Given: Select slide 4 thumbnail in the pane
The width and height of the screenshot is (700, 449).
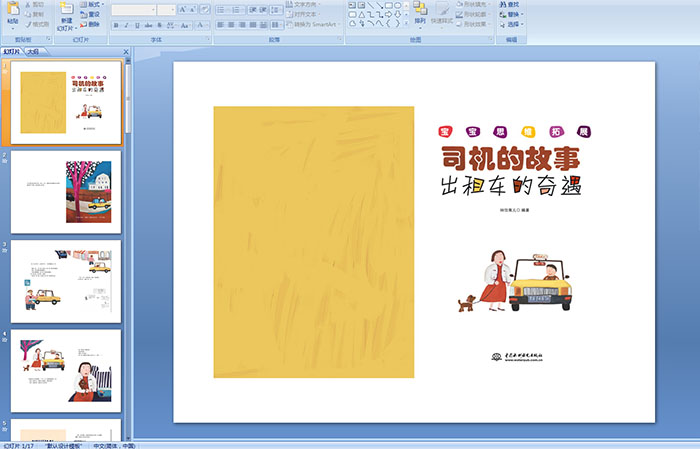Looking at the screenshot, I should click(66, 371).
